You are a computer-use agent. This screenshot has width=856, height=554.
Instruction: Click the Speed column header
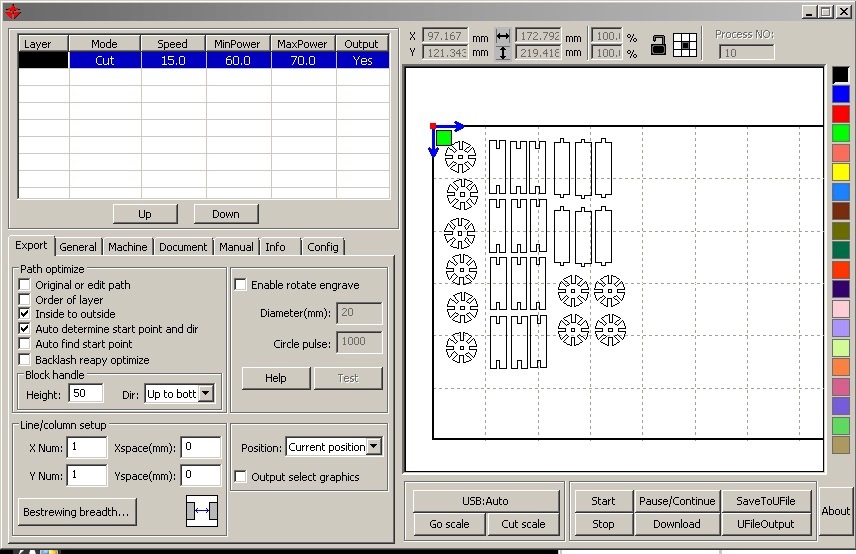(x=173, y=44)
